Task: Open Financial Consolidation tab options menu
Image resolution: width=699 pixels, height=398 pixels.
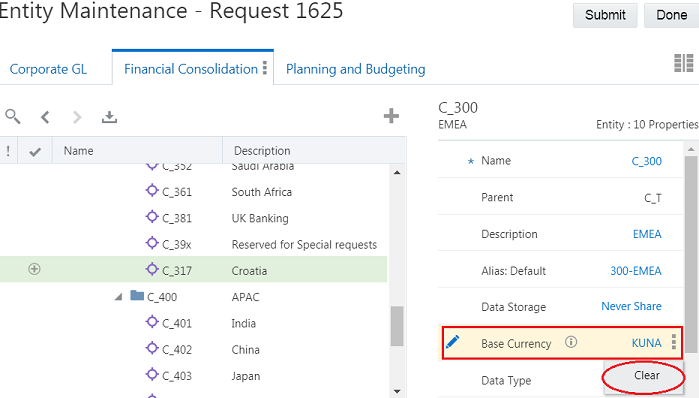Action: (265, 68)
